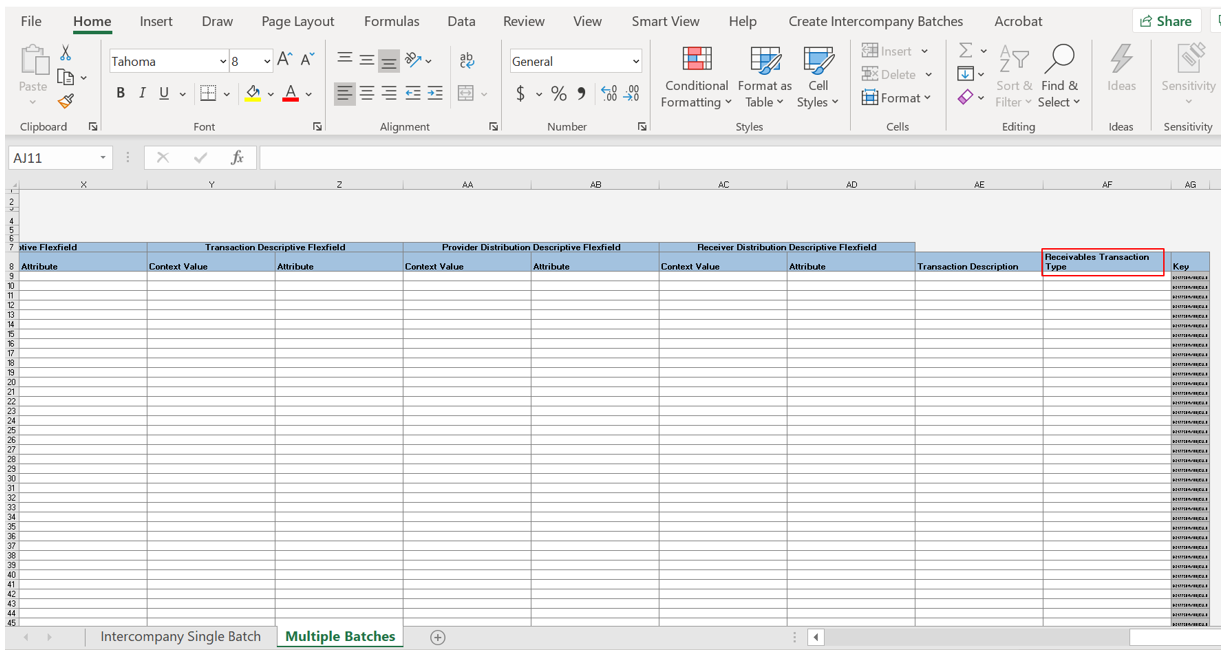Apply yellow Fill Color
1224x650 pixels.
coord(253,93)
